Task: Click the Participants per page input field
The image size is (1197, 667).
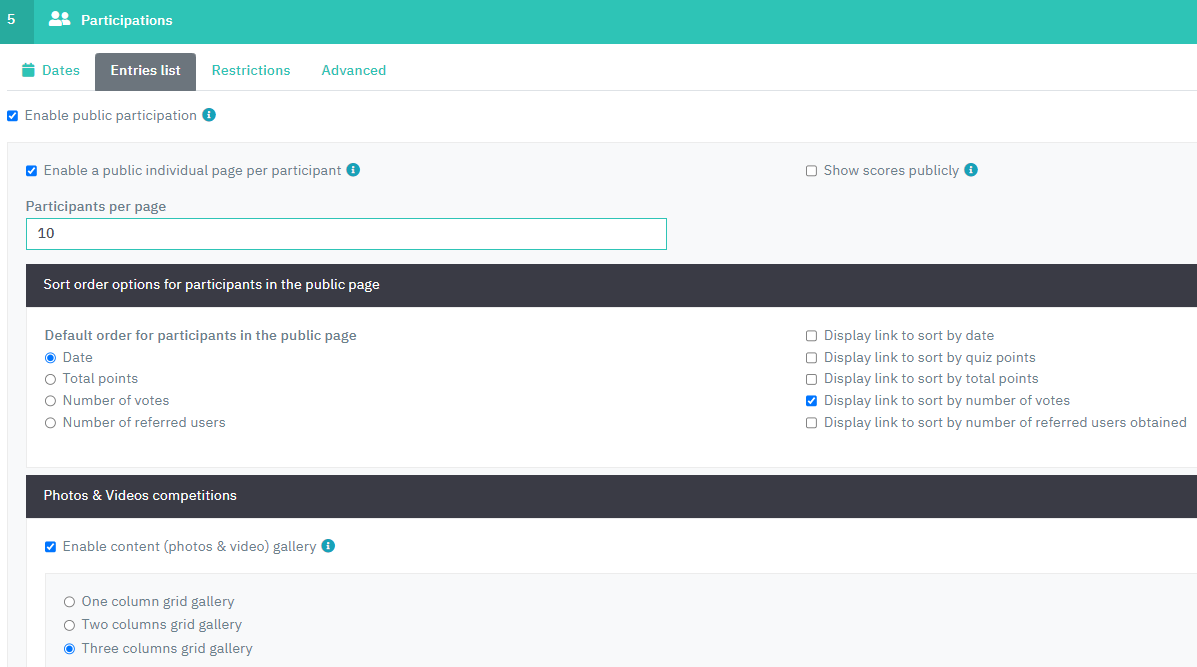Action: click(x=346, y=234)
